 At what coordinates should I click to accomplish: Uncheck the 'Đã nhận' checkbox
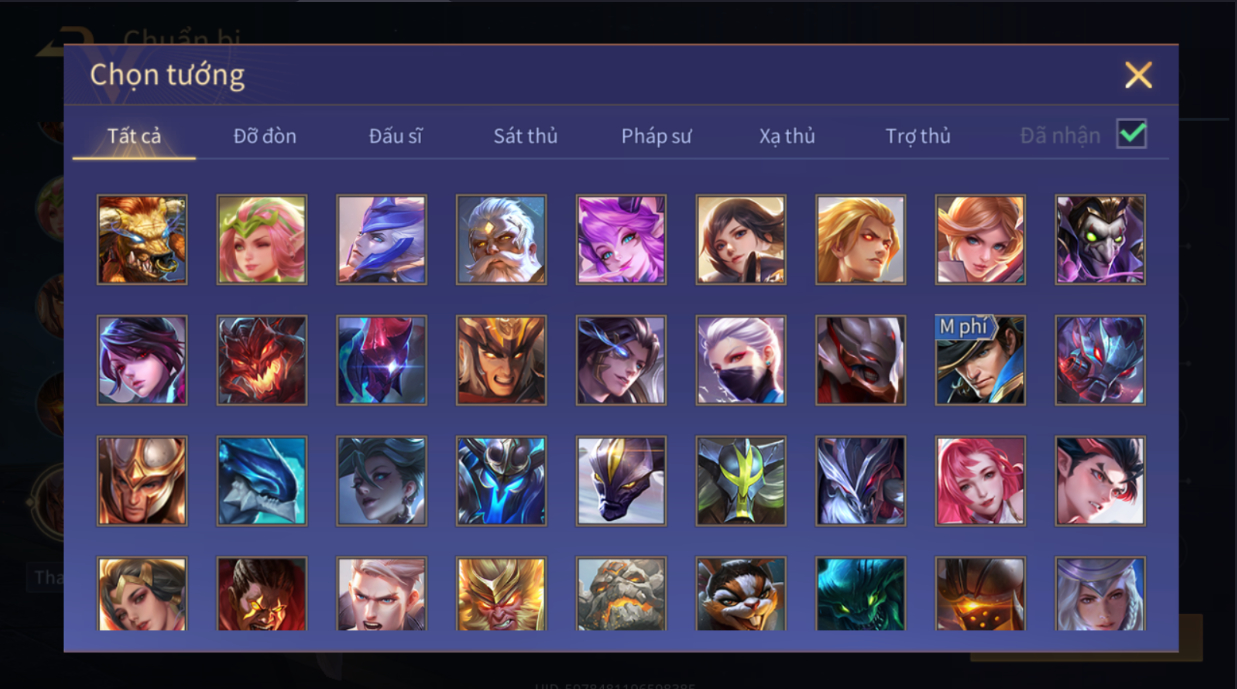pos(1132,134)
